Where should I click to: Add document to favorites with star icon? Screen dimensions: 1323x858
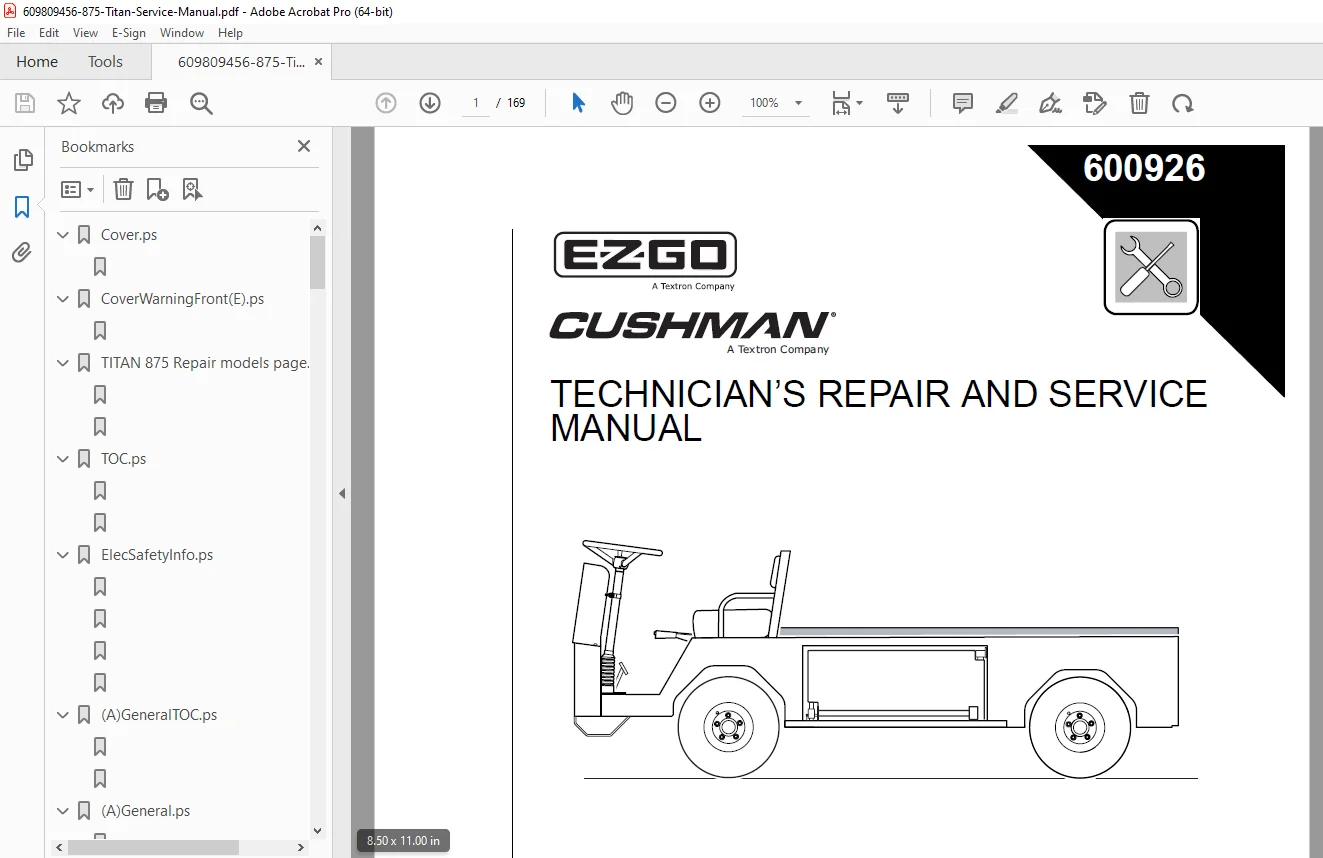[x=69, y=103]
